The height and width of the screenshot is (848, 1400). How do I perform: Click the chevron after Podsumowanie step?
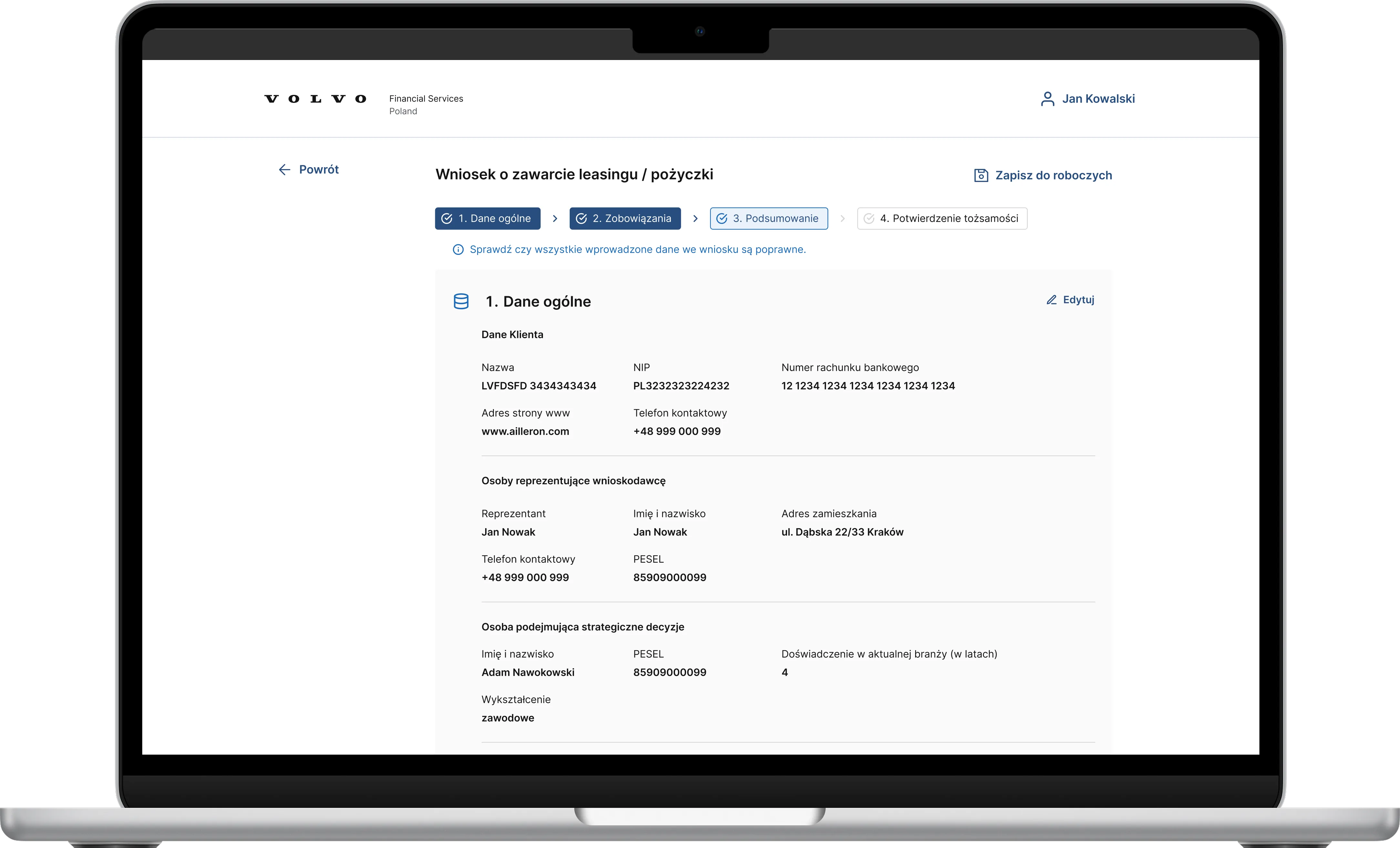(x=843, y=219)
